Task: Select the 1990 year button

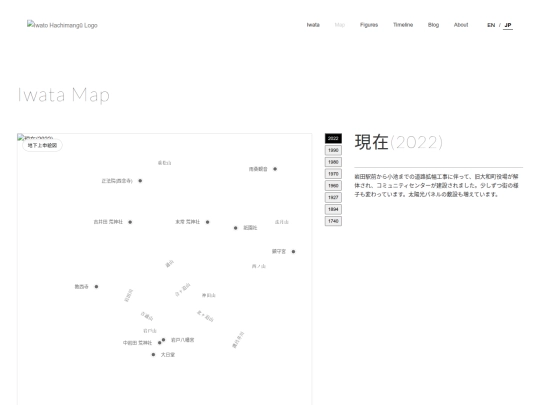Action: point(333,150)
